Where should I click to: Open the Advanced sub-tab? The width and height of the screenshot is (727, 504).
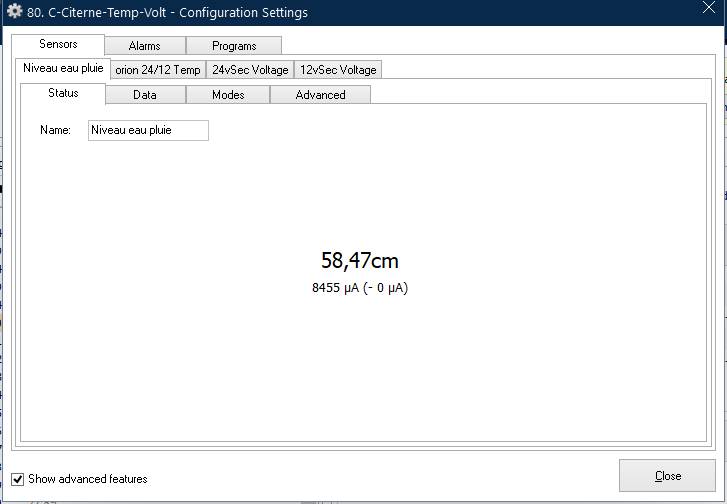(x=320, y=95)
